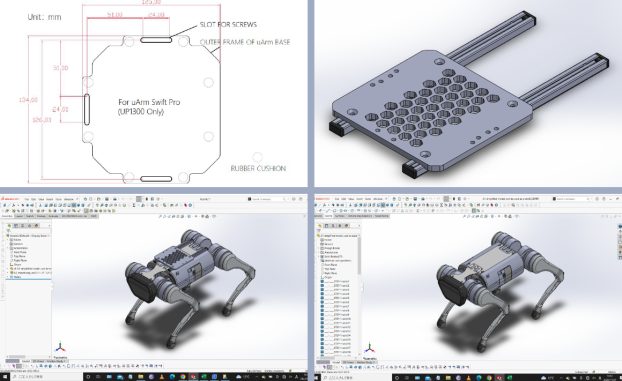Click the Search Commands field in the assembly window
The width and height of the screenshot is (622, 381).
point(266,199)
